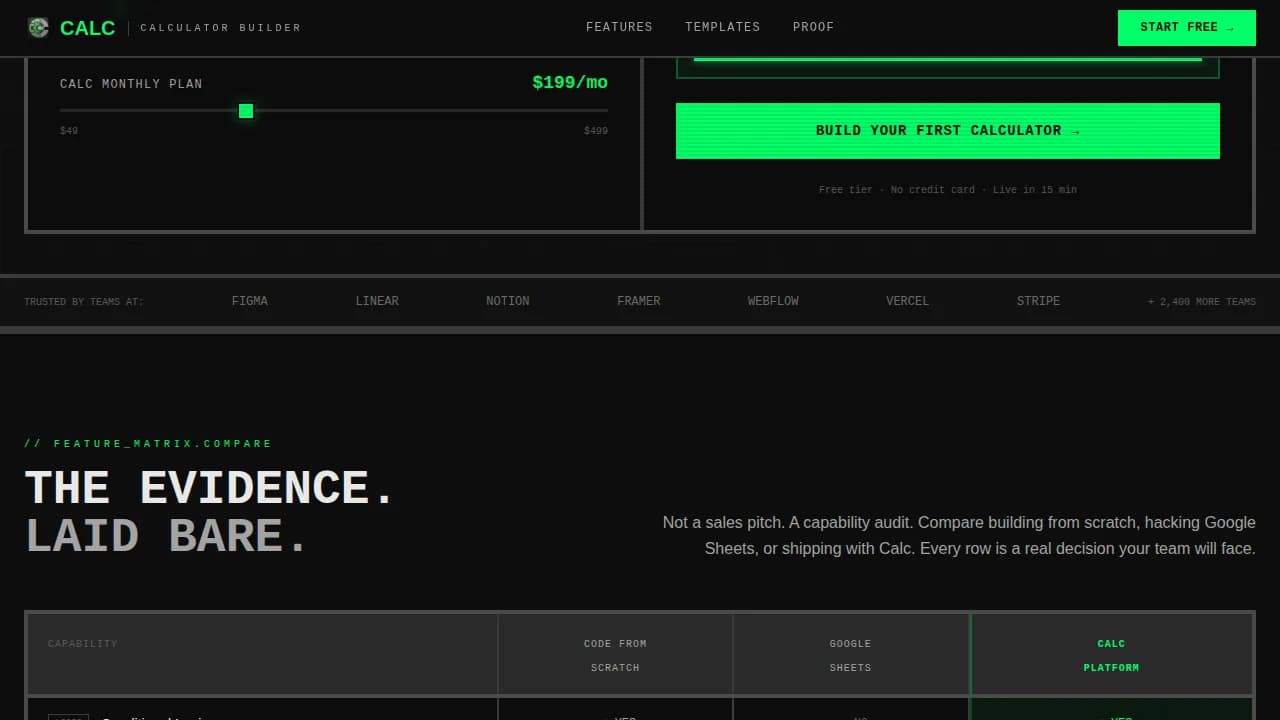Click the Free tier no credit card note

tap(948, 190)
